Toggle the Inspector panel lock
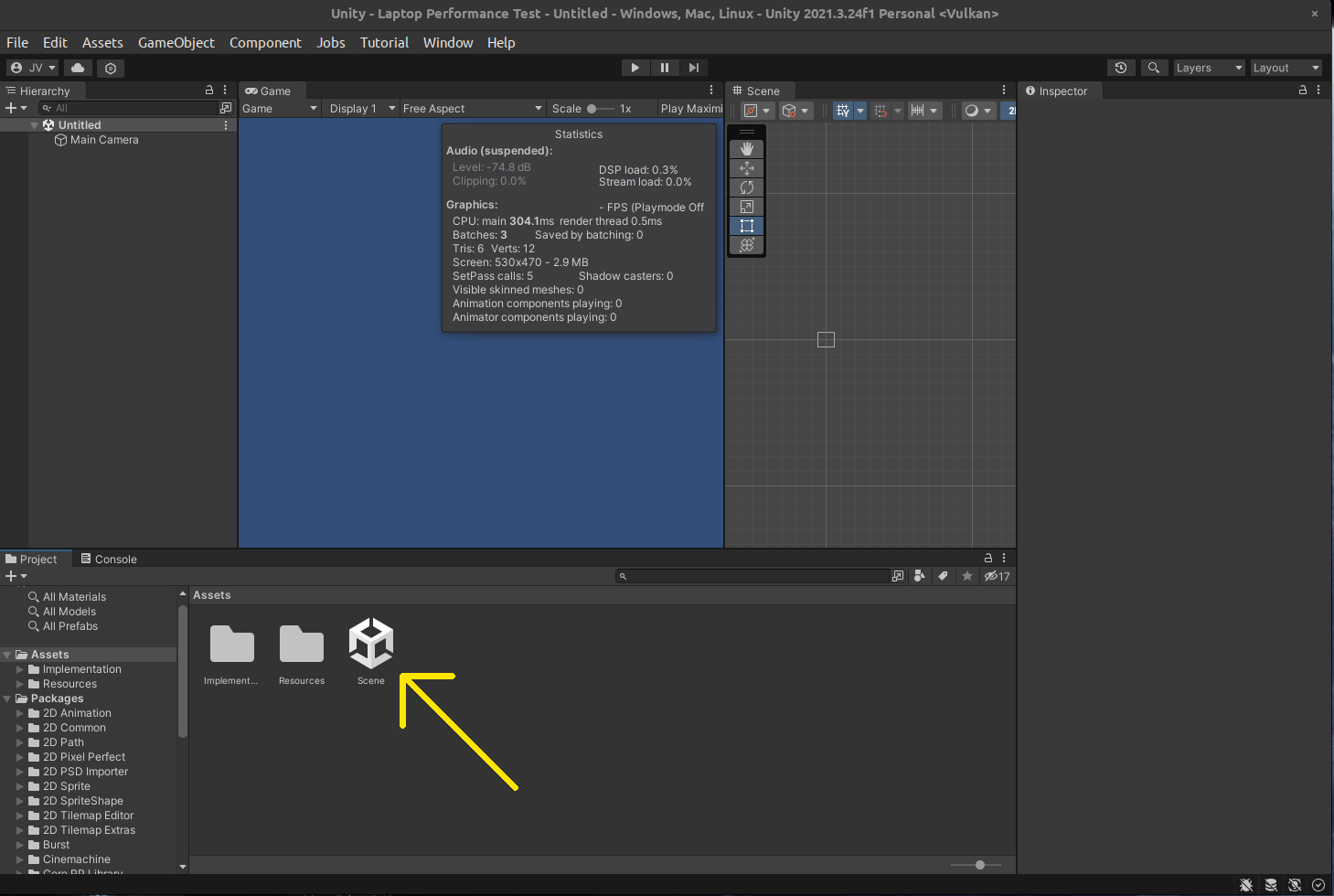The height and width of the screenshot is (896, 1334). click(x=1303, y=90)
